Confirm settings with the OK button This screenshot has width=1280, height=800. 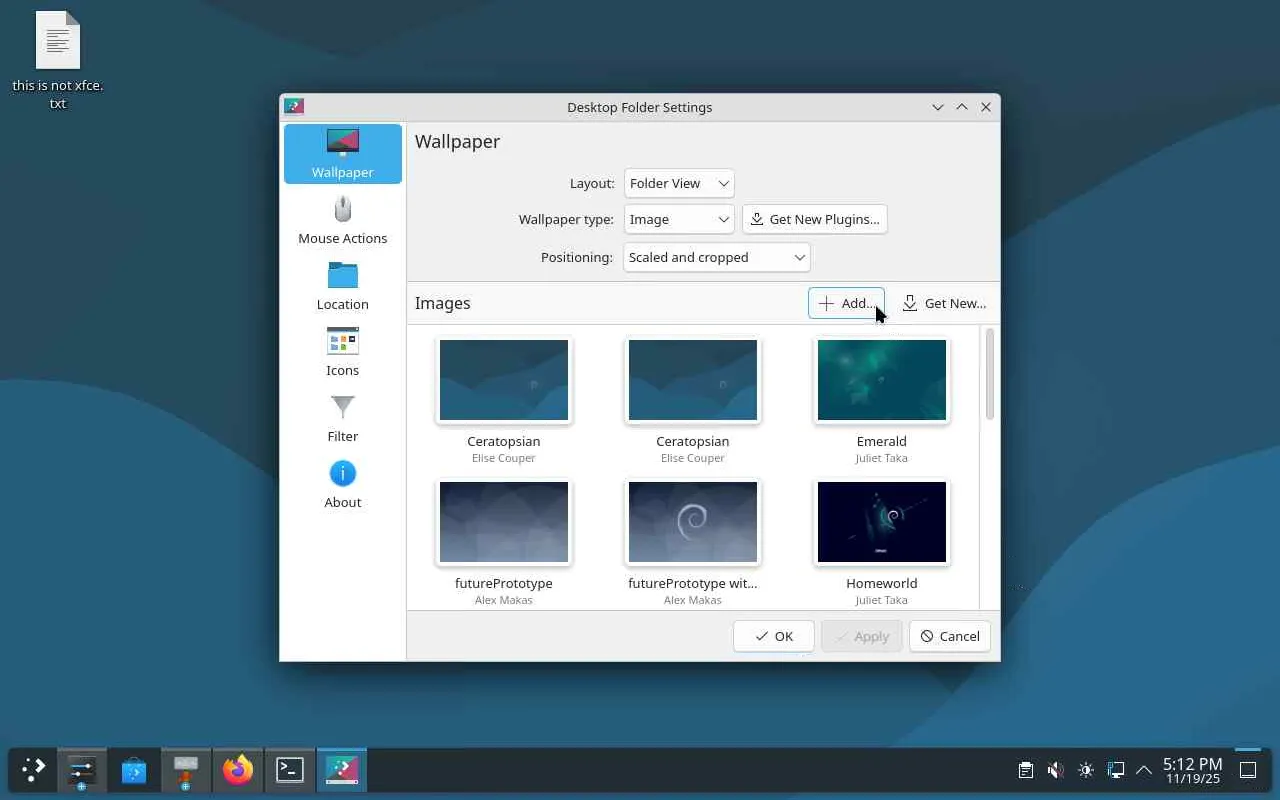pyautogui.click(x=773, y=636)
